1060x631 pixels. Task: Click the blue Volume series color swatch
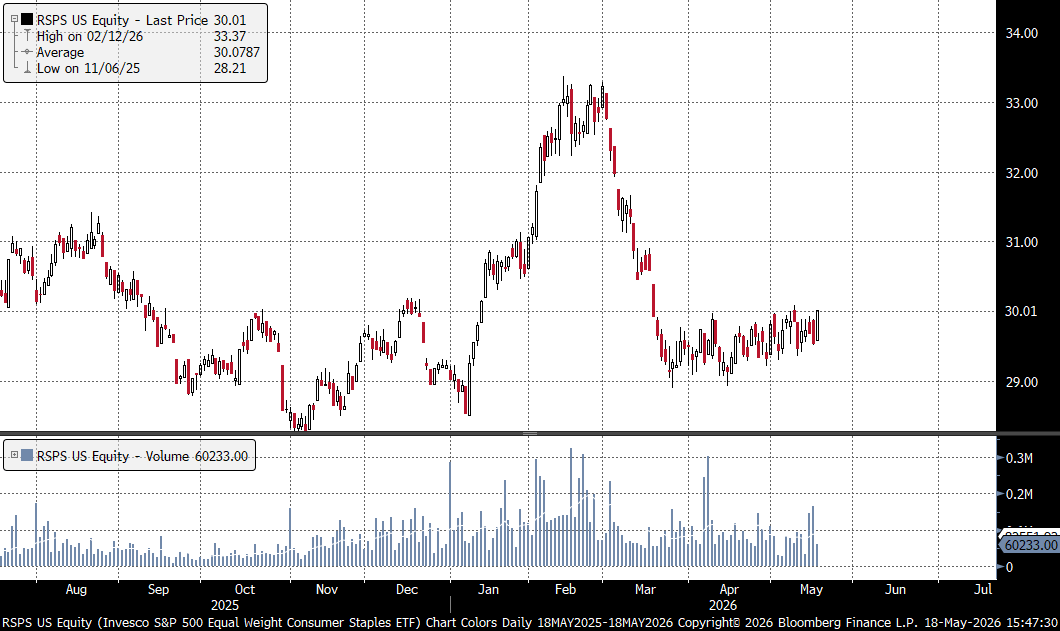pyautogui.click(x=27, y=456)
